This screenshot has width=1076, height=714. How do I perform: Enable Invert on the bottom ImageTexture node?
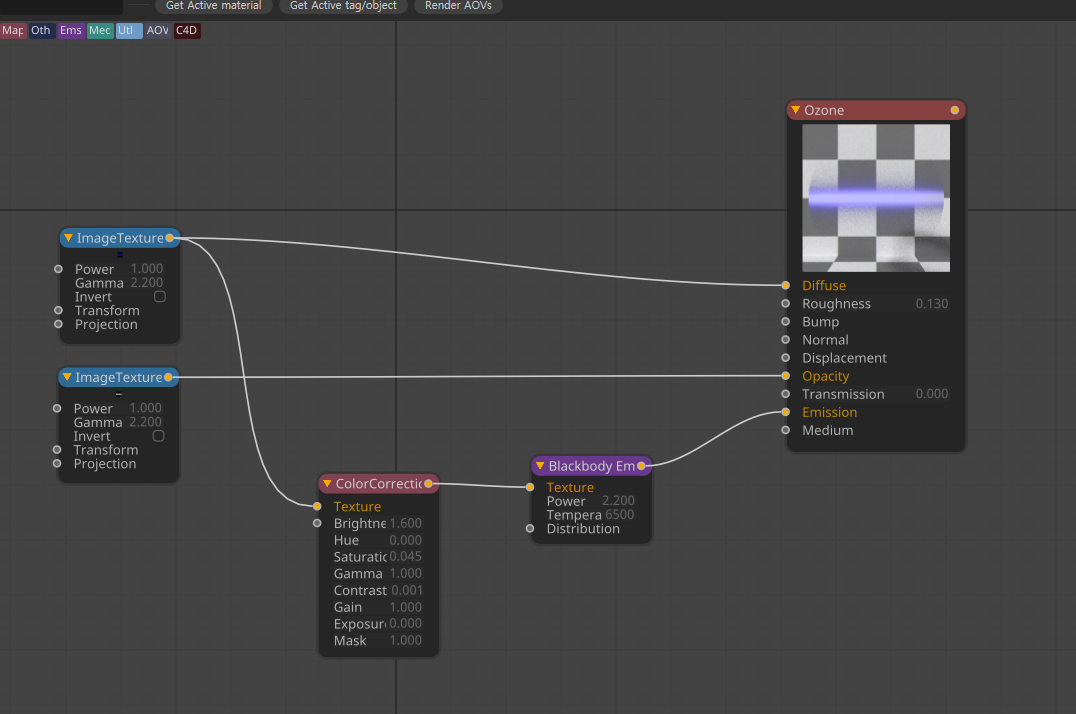(x=158, y=436)
